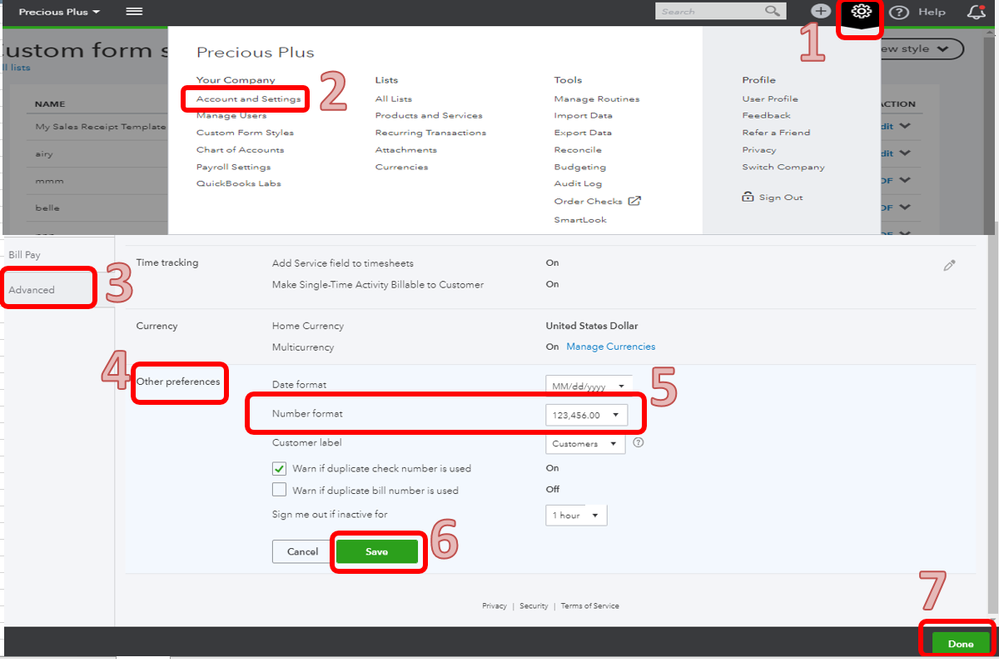Open the footer Privacy link
Screen dimensions: 999x659
[494, 606]
